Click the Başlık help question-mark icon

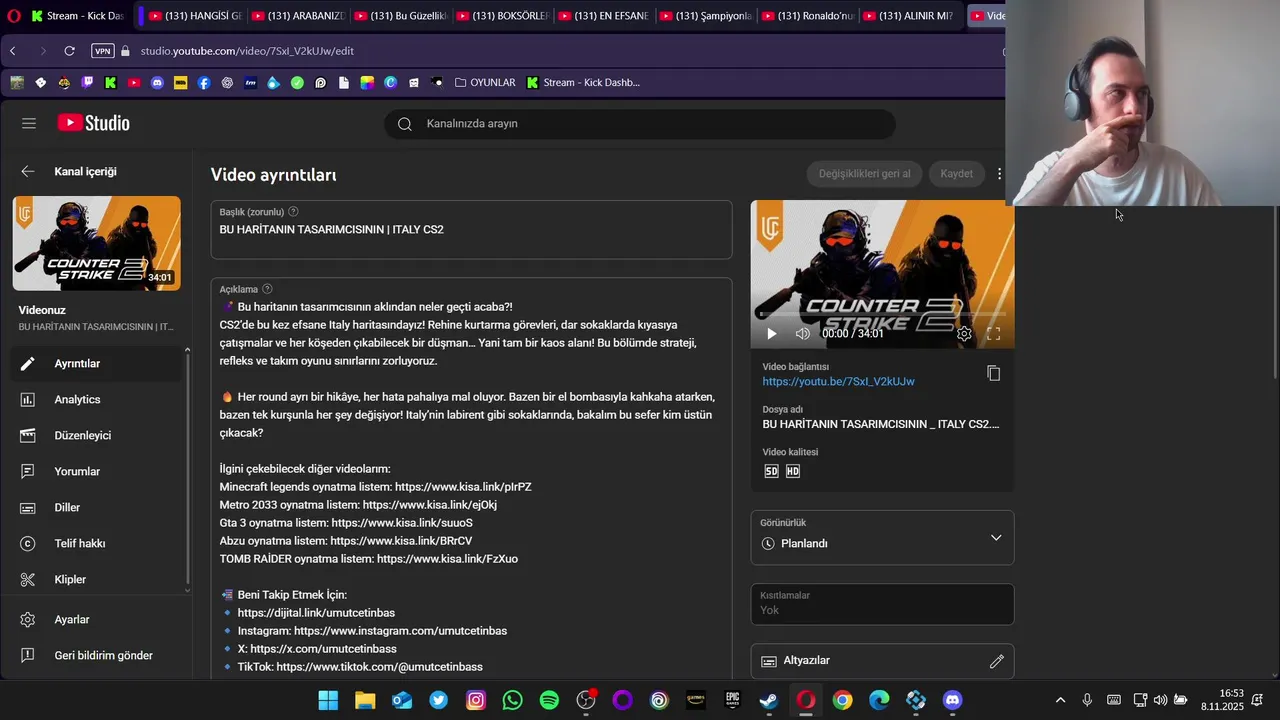(x=293, y=212)
